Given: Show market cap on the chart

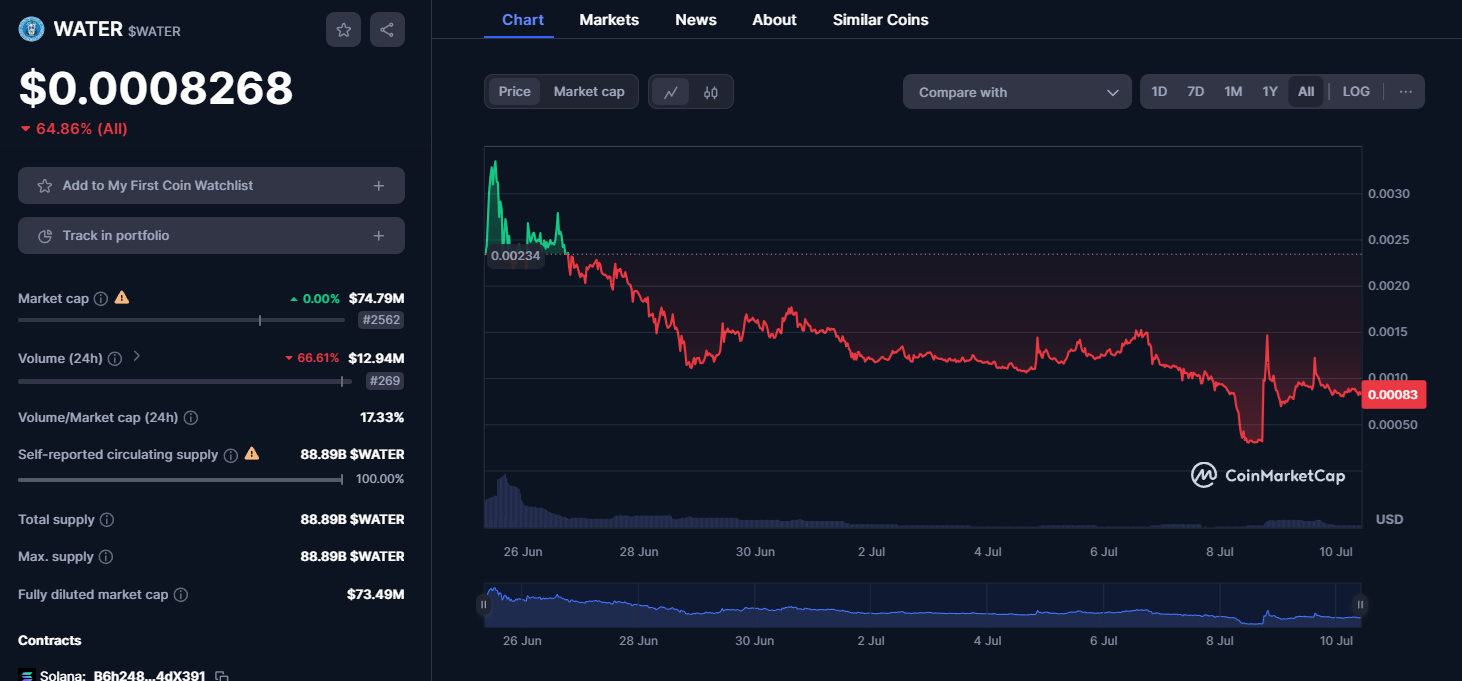Looking at the screenshot, I should [x=589, y=92].
